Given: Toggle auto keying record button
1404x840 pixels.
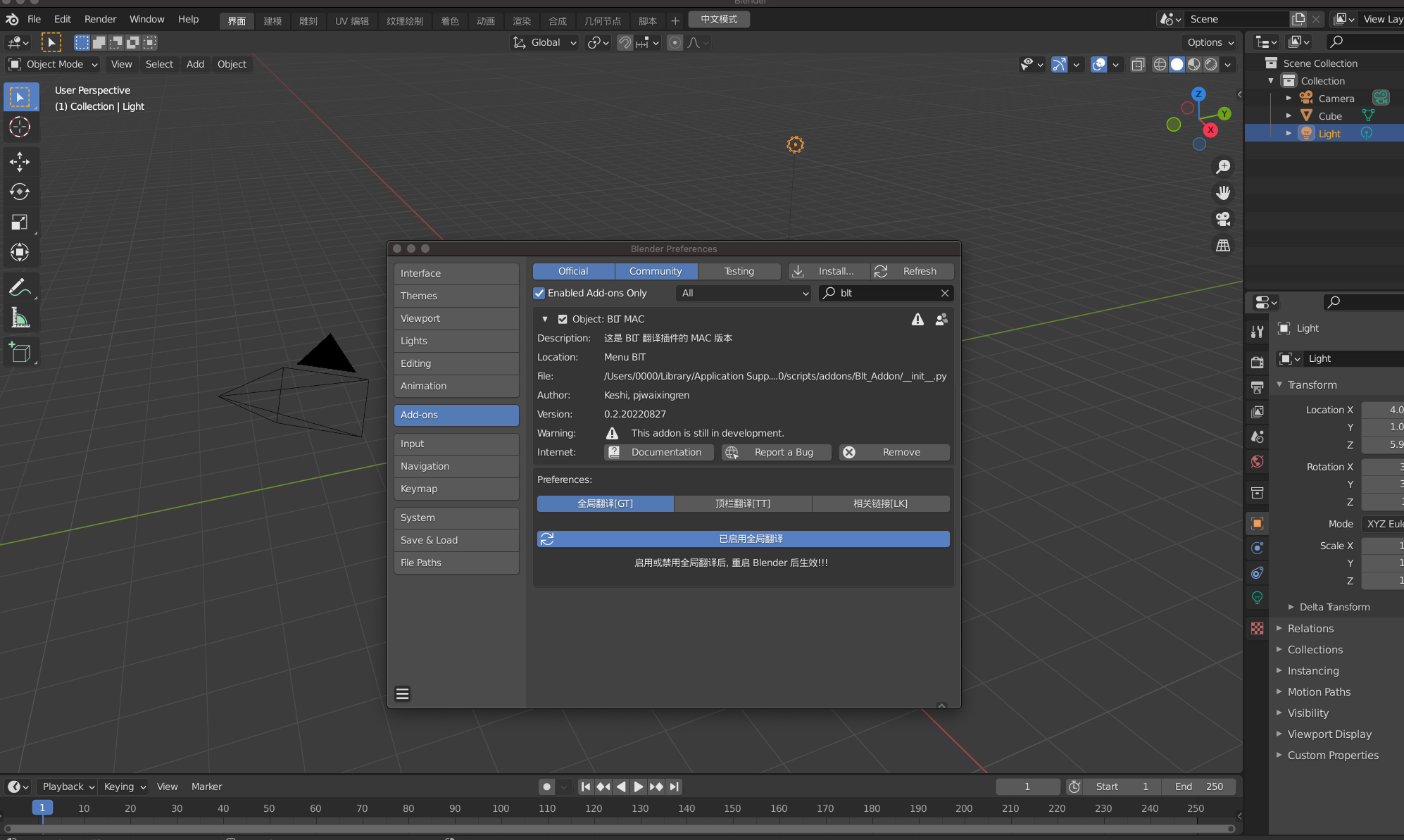Looking at the screenshot, I should point(546,786).
